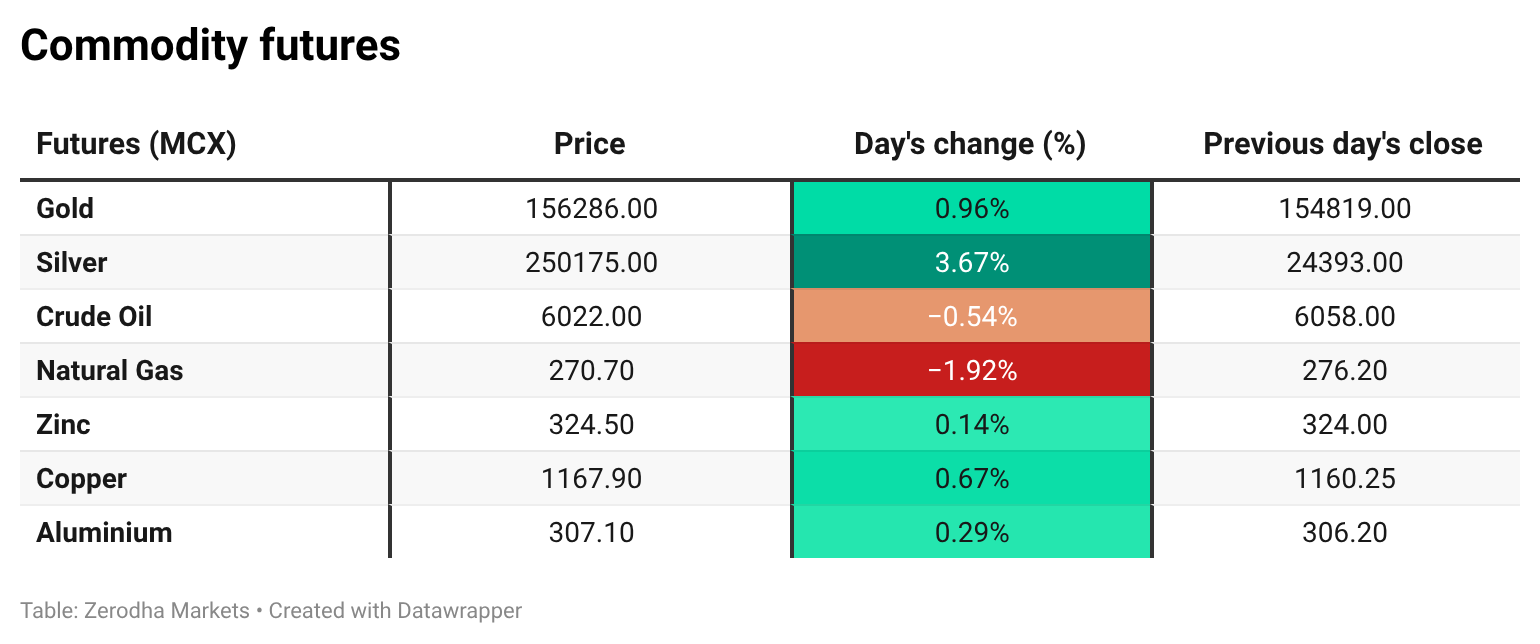Select the Silver row label

(72, 263)
